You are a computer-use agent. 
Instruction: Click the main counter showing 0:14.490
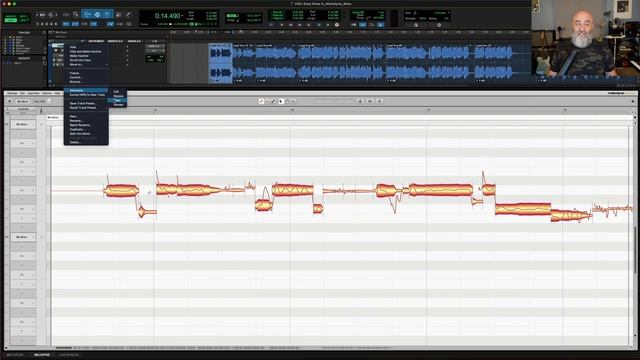[x=168, y=16]
